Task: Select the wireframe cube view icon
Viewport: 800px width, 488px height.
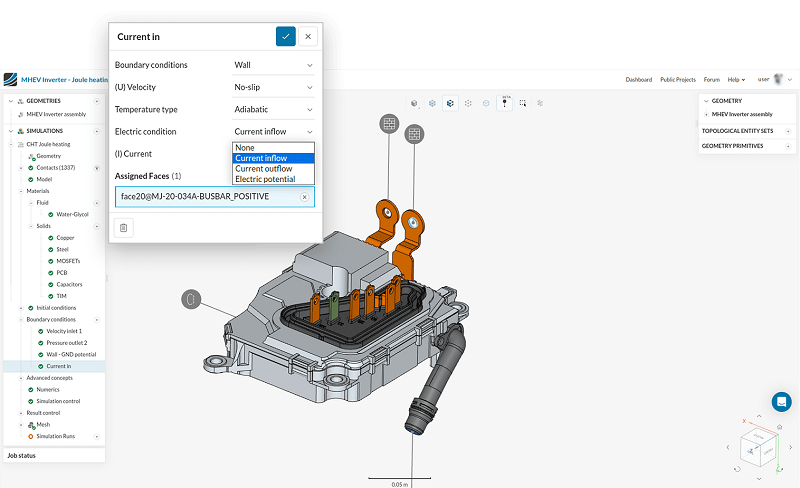Action: tap(468, 103)
